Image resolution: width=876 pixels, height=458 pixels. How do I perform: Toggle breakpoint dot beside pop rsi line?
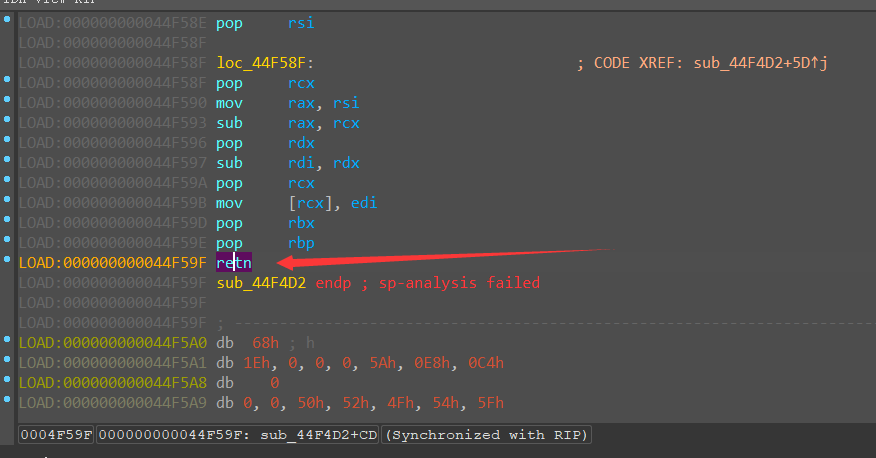[7, 19]
